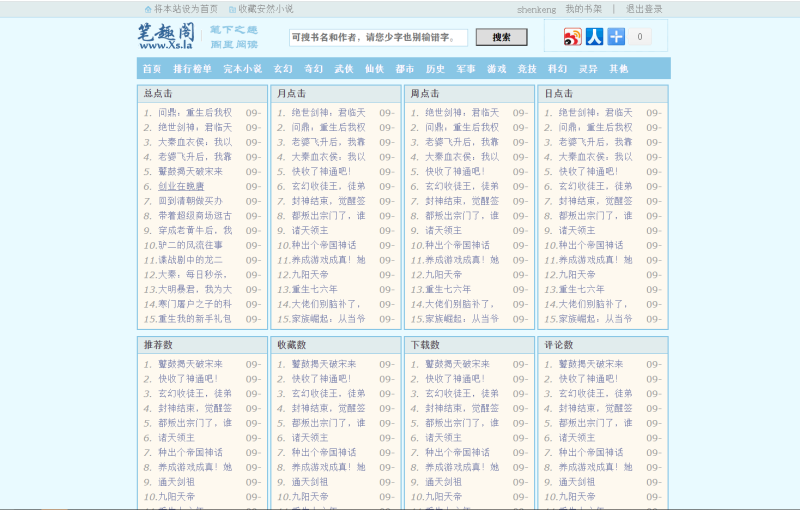
Task: Open 九阳天帝 in 日点击 list
Action: 577,275
